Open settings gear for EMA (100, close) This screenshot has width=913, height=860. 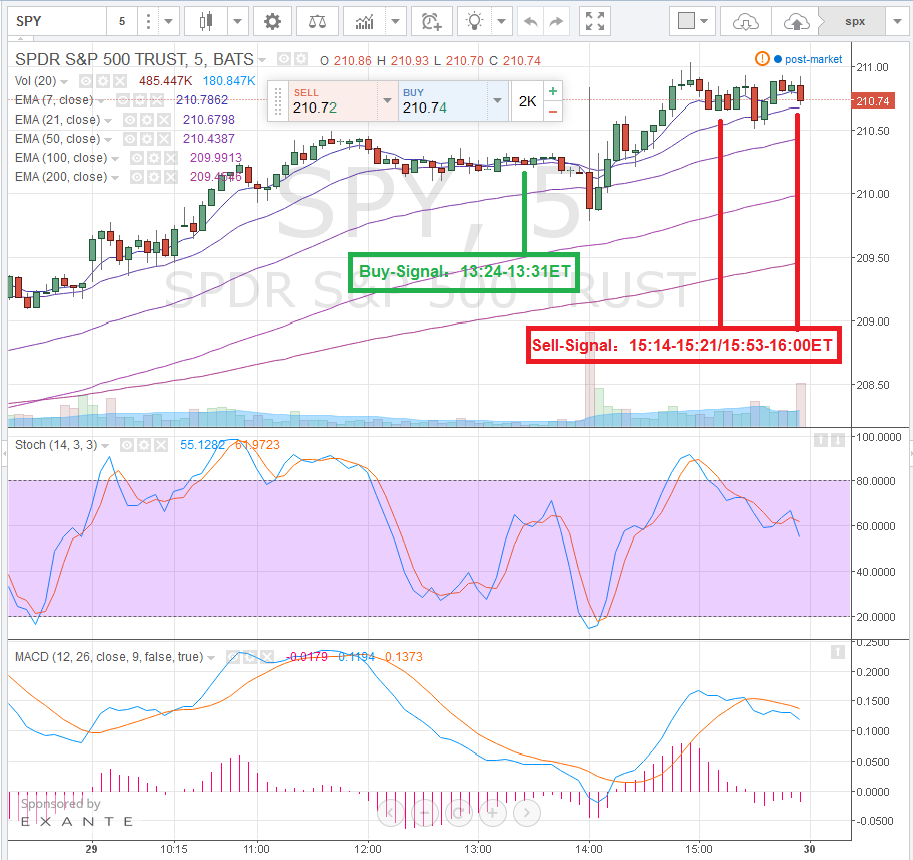pos(154,158)
